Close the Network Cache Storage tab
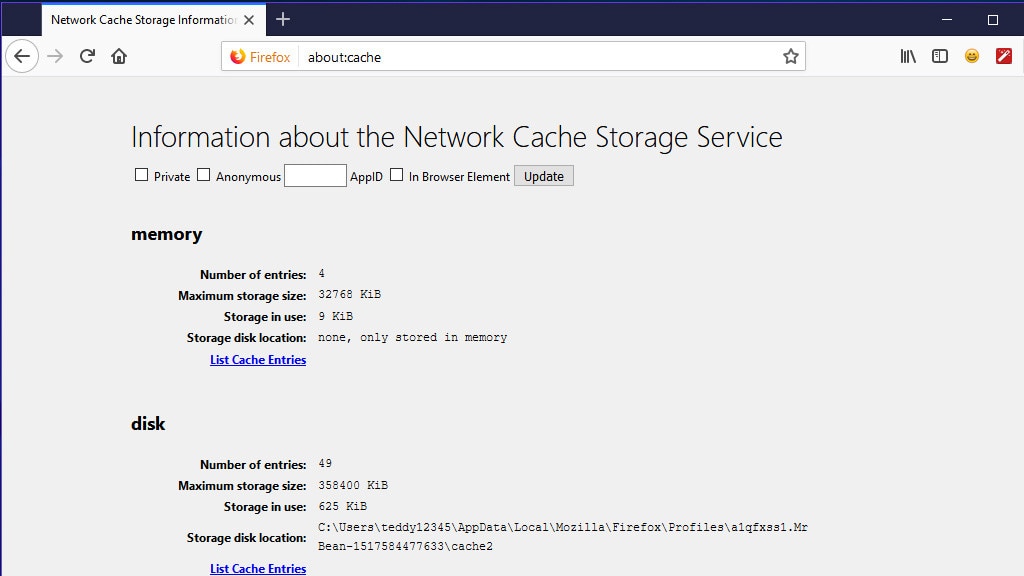Viewport: 1024px width, 576px height. tap(249, 20)
